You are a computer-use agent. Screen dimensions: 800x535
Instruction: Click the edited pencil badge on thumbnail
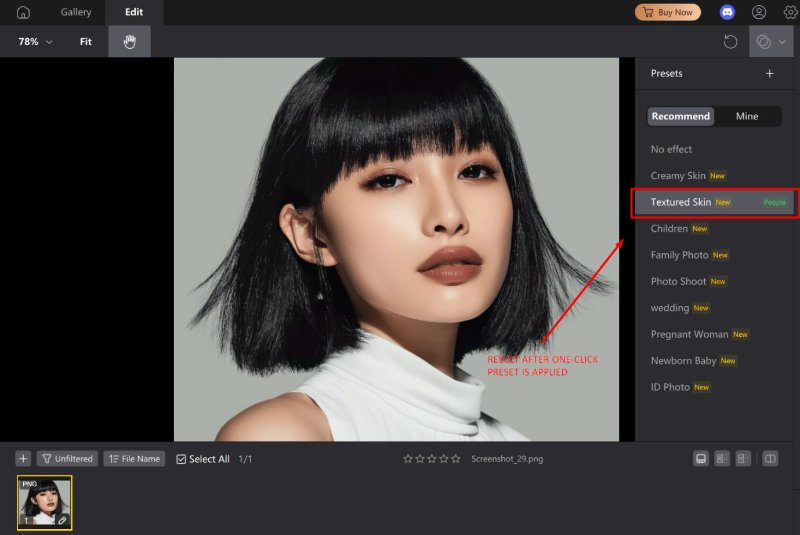62,521
